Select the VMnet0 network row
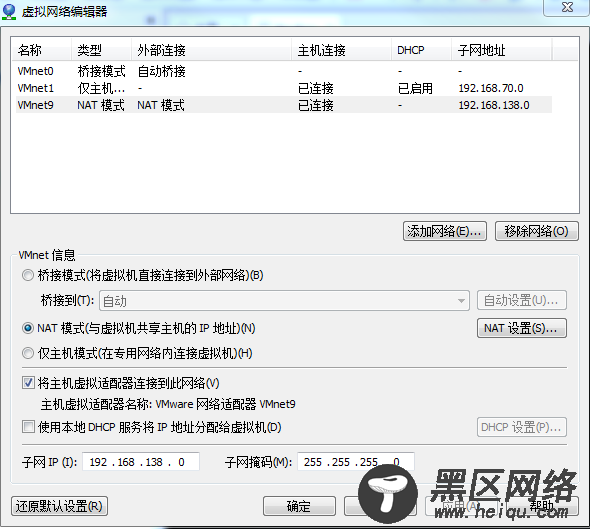 click(284, 71)
